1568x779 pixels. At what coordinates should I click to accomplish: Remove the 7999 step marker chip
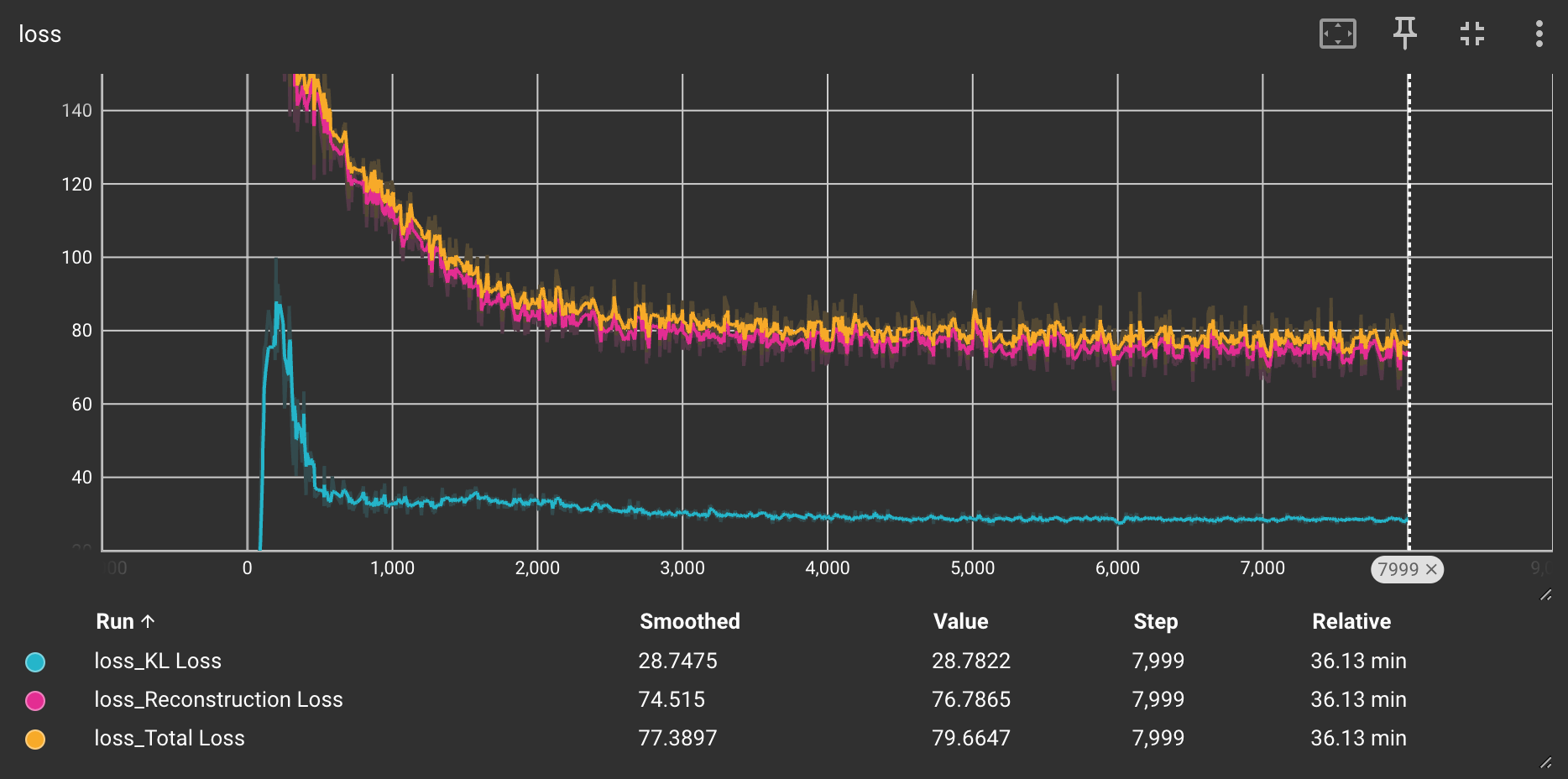tap(1431, 570)
